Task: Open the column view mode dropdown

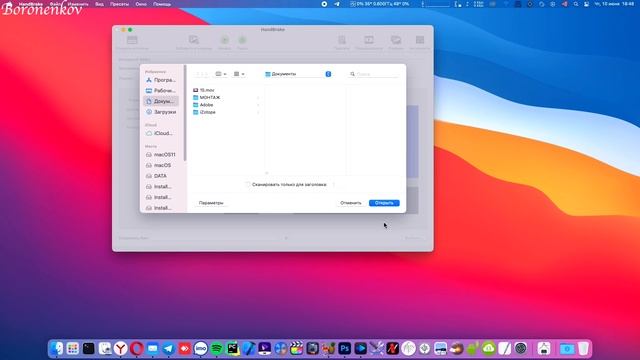Action: (x=221, y=74)
